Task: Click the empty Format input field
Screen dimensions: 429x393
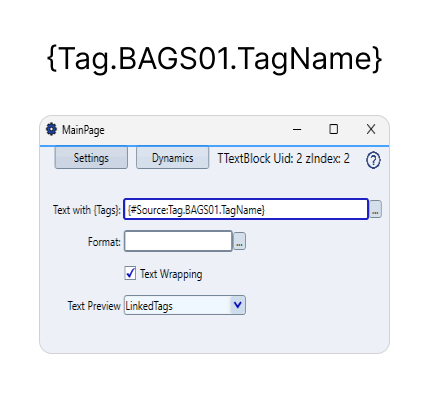Action: click(178, 241)
